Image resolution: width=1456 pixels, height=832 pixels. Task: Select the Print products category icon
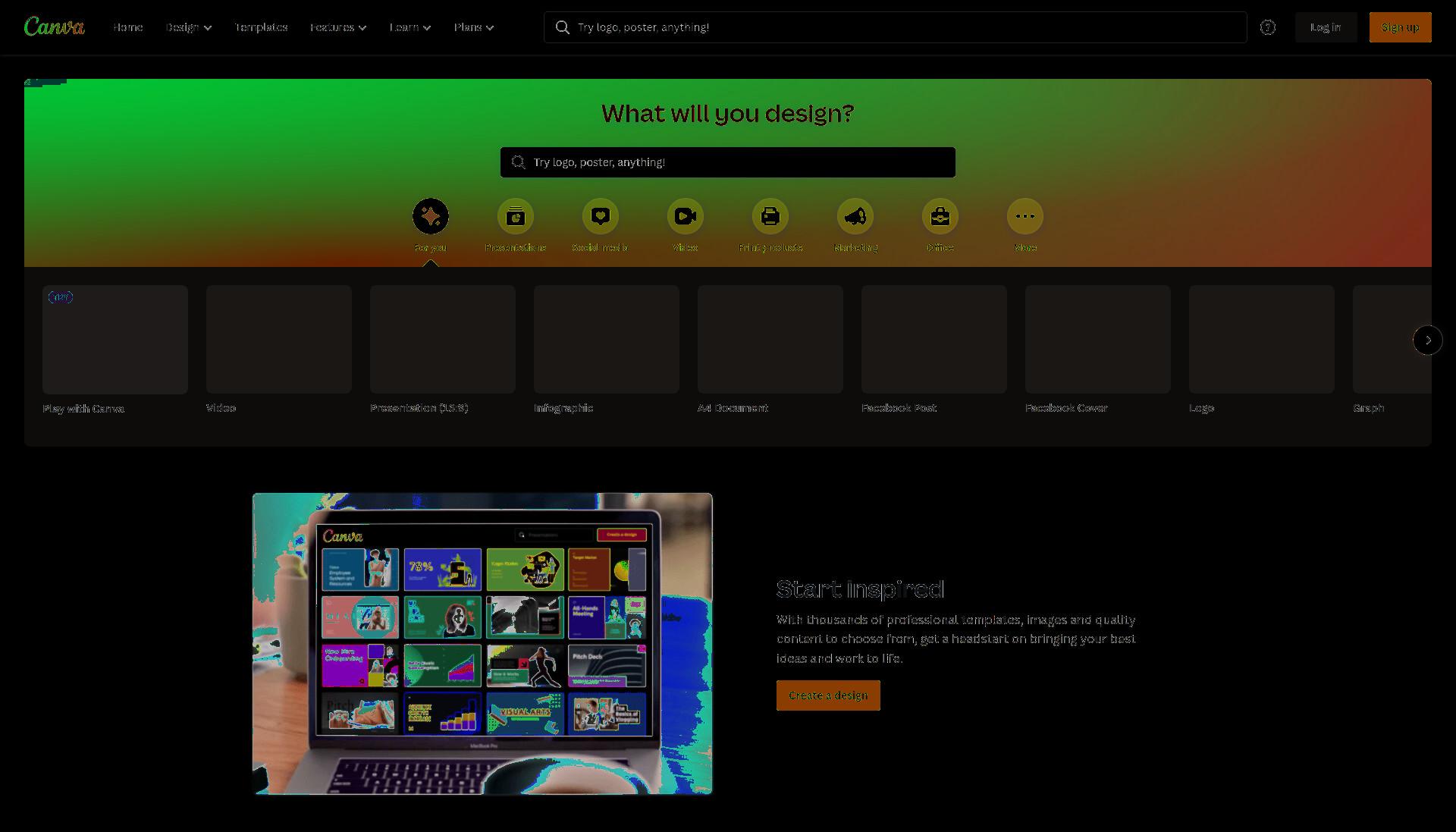click(x=770, y=217)
